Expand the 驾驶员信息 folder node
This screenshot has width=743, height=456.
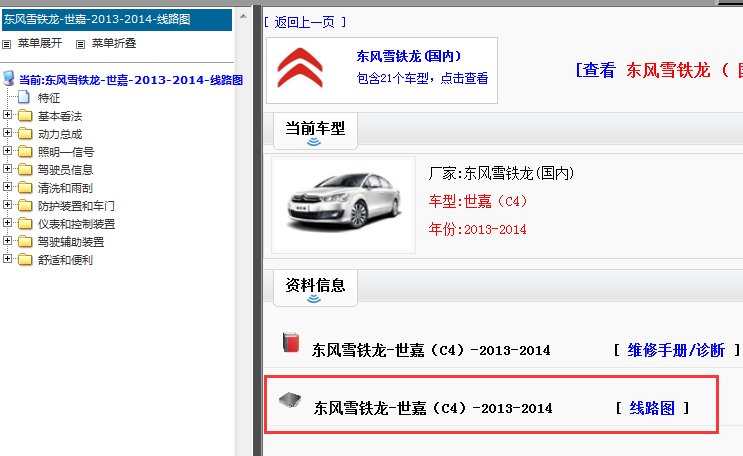pyautogui.click(x=7, y=169)
